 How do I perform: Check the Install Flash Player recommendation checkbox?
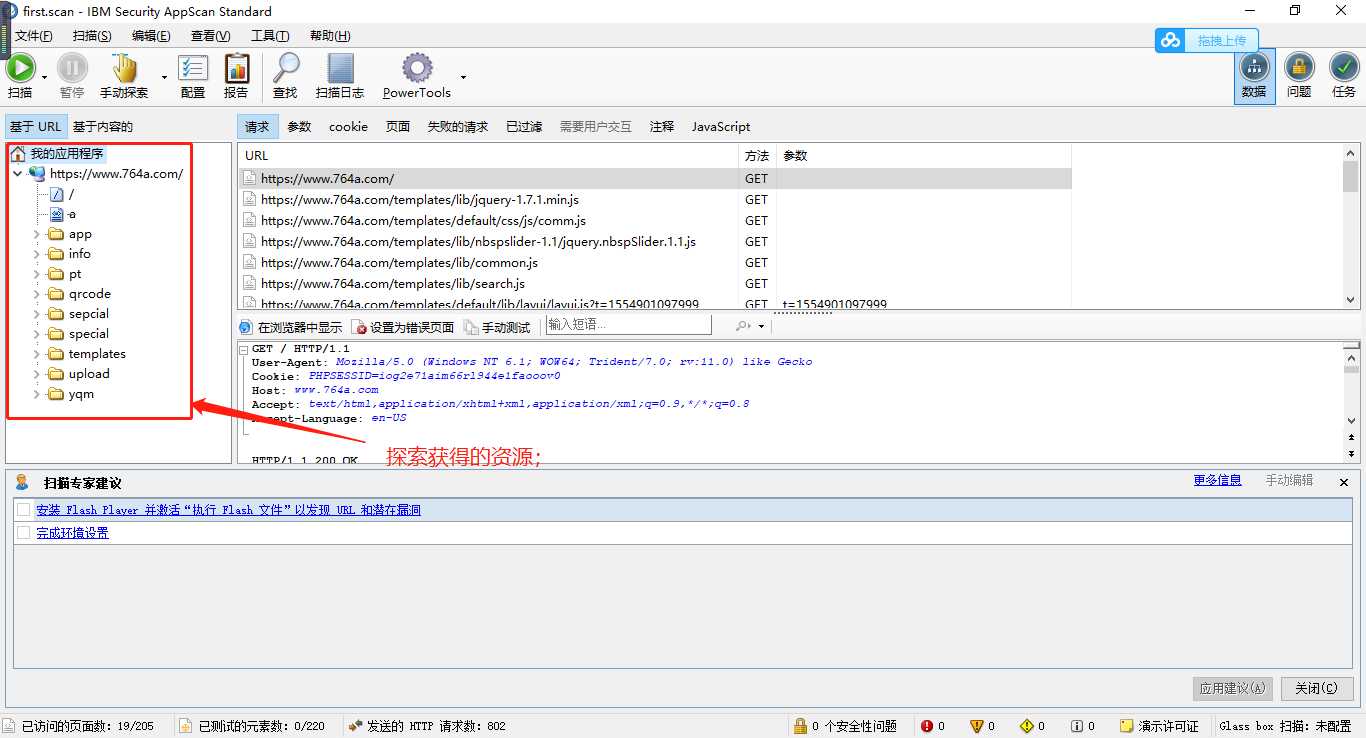coord(24,510)
